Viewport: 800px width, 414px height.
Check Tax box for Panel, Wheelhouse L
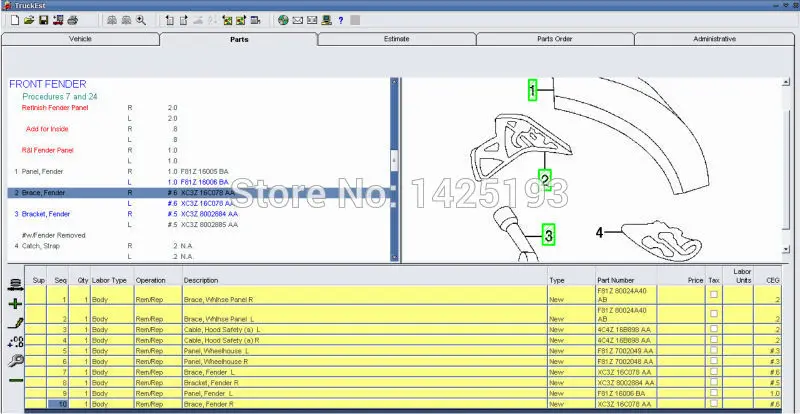[x=714, y=350]
